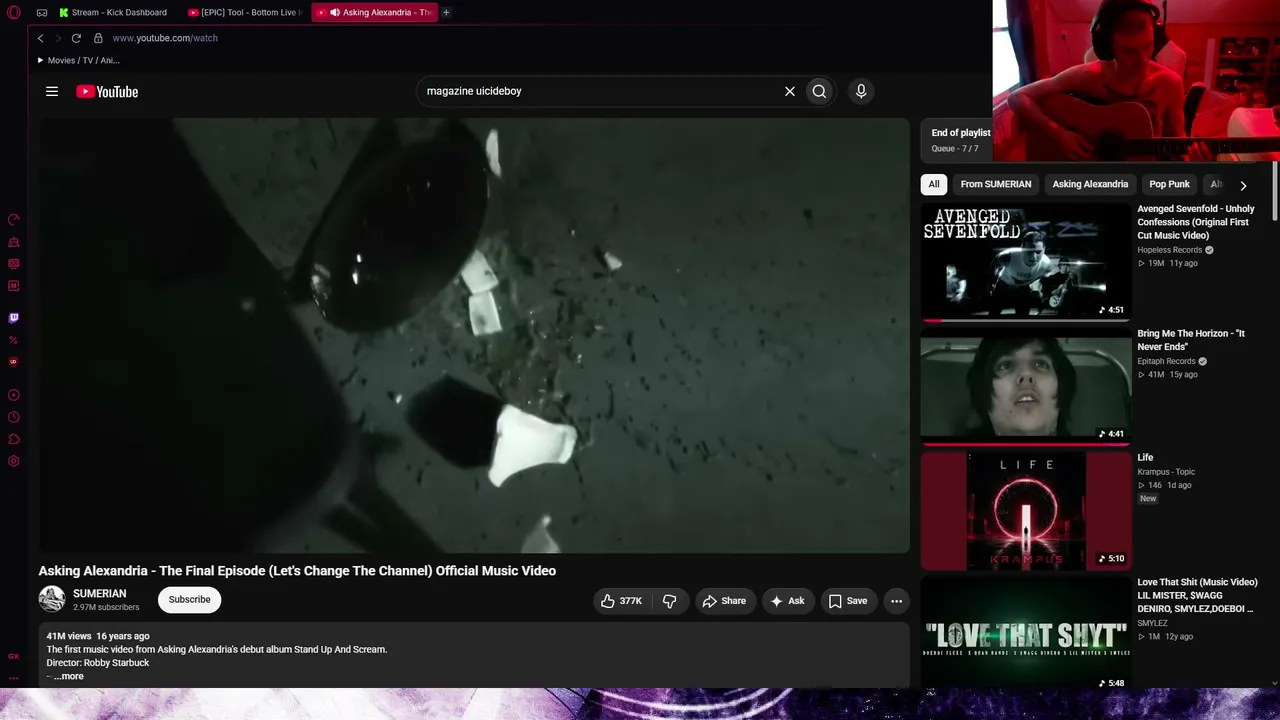
Task: Select the All filter chip
Action: [x=934, y=184]
